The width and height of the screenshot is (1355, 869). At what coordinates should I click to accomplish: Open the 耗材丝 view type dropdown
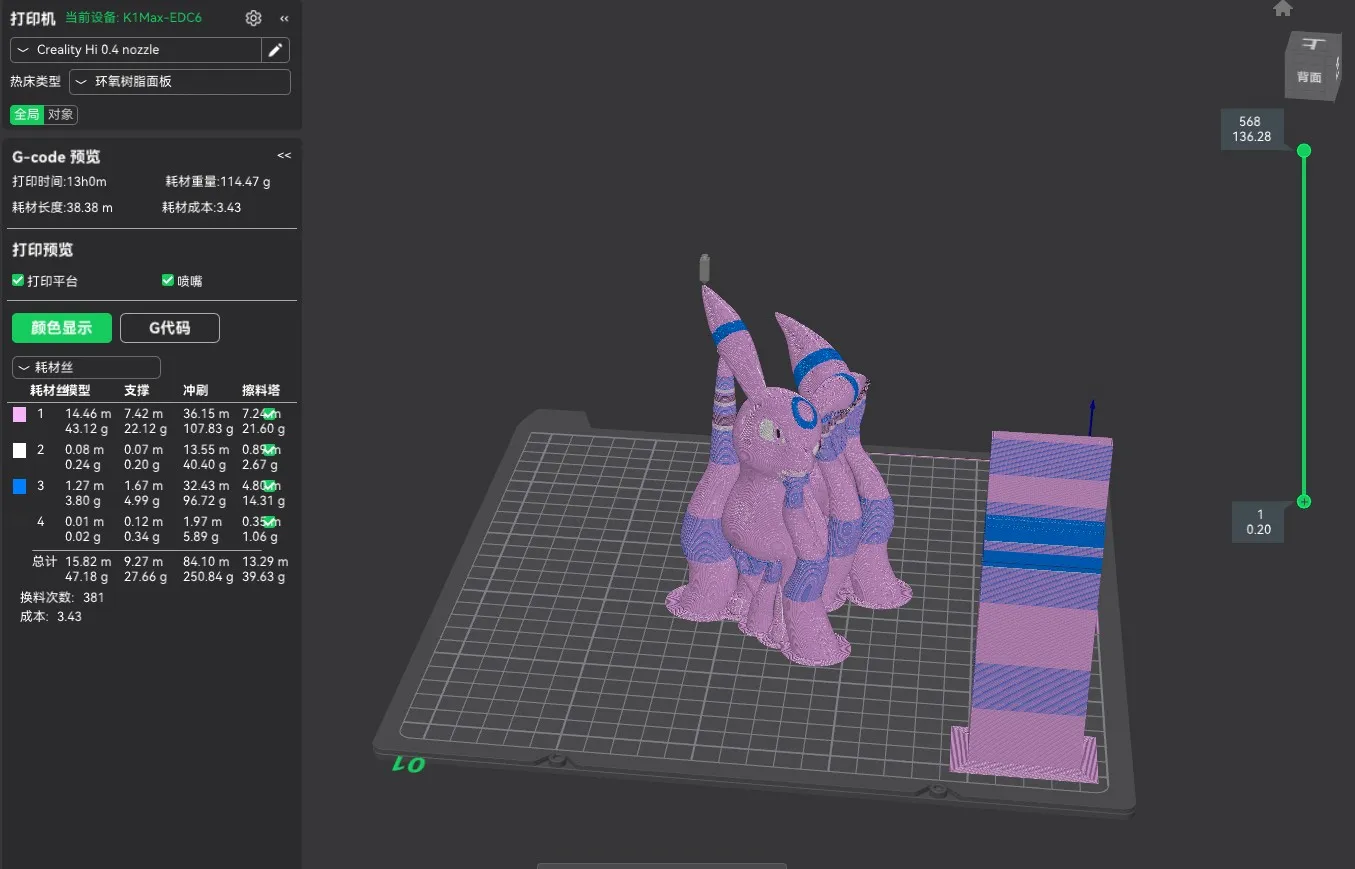86,368
